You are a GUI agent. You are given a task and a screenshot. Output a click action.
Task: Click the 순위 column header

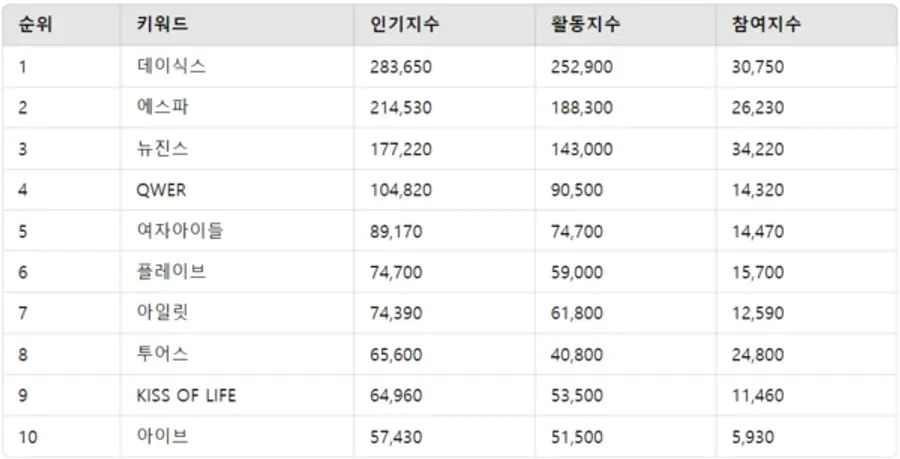click(35, 25)
